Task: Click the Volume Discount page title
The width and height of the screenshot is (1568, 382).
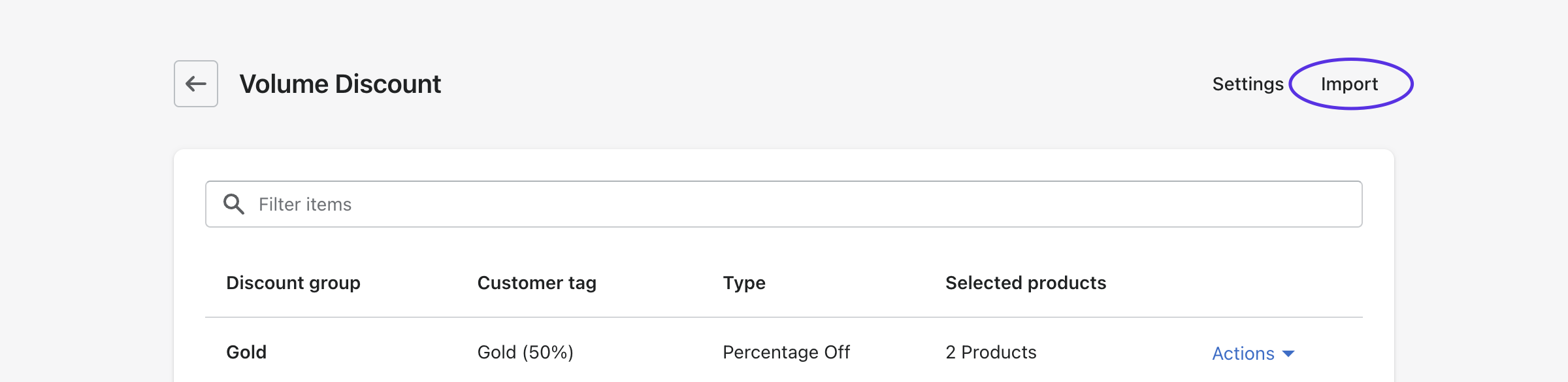Action: click(x=340, y=84)
